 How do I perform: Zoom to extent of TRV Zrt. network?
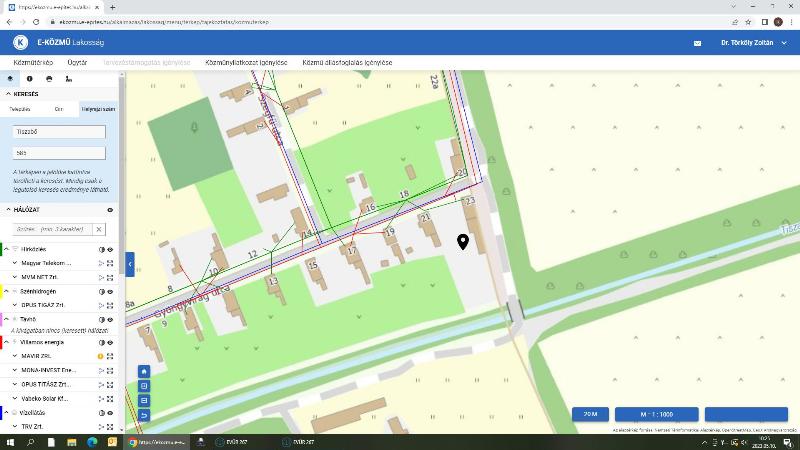click(x=110, y=427)
